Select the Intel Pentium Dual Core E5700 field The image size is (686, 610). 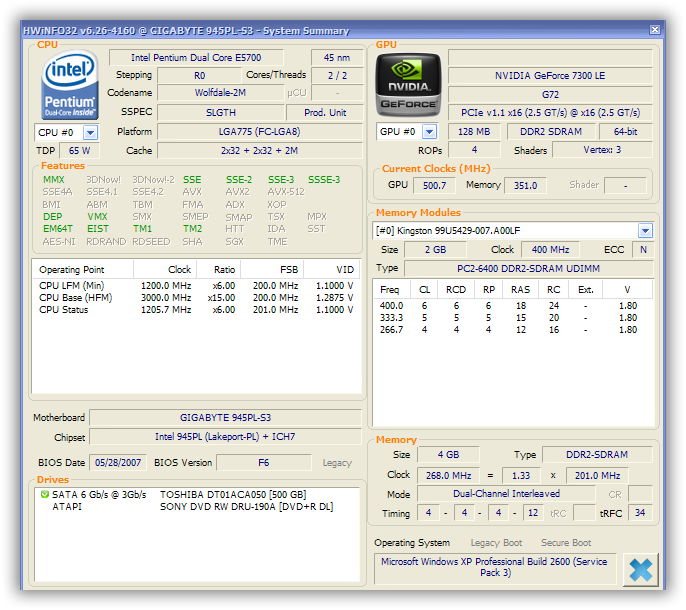[x=196, y=57]
